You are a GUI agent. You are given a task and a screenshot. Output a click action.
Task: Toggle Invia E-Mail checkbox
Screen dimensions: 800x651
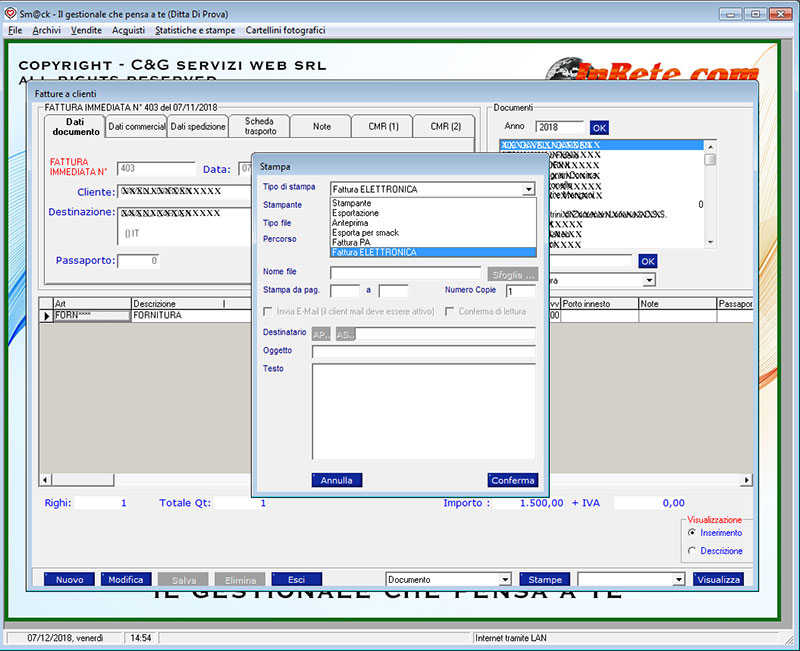[x=267, y=311]
